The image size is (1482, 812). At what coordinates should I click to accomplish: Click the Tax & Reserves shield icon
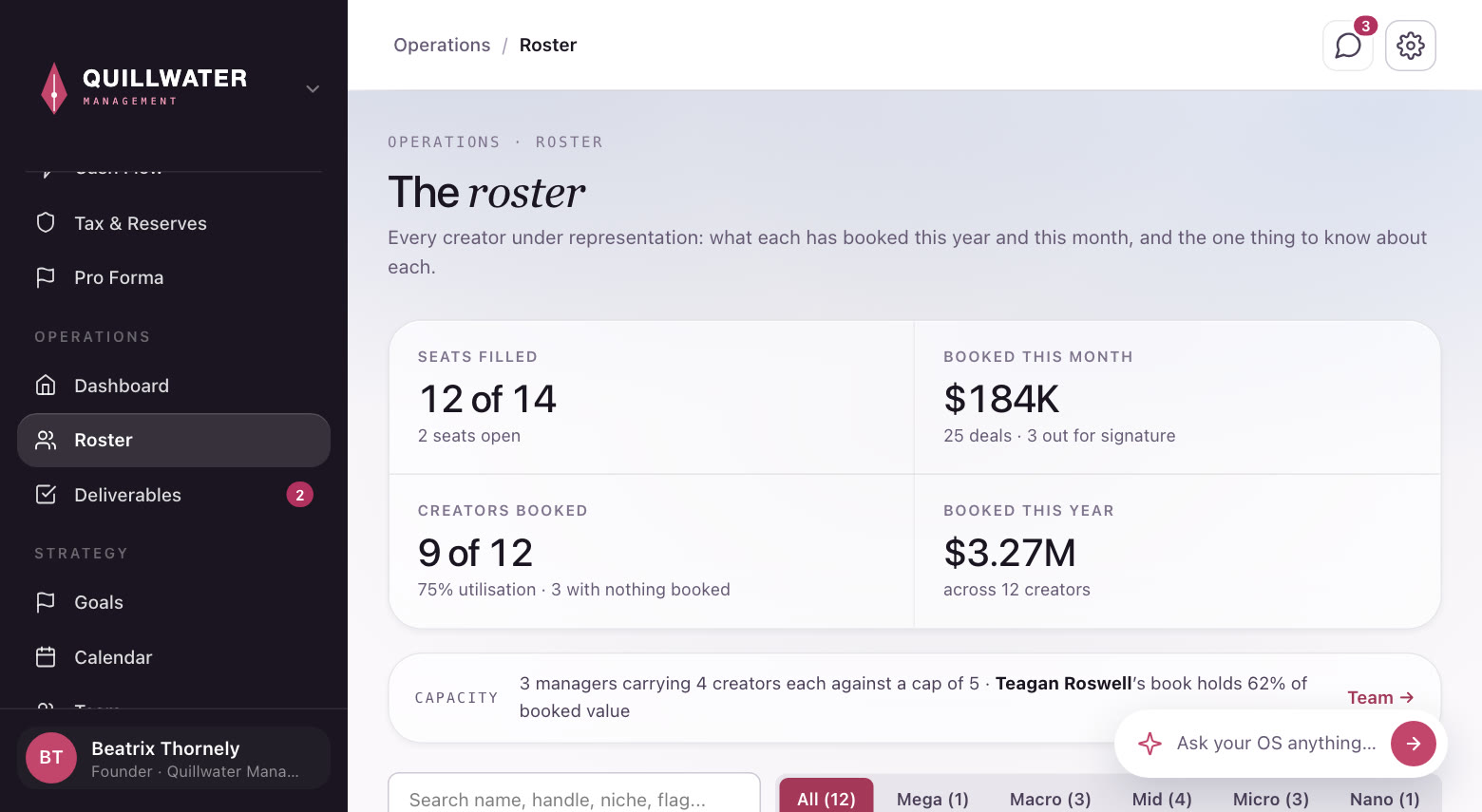[x=46, y=223]
